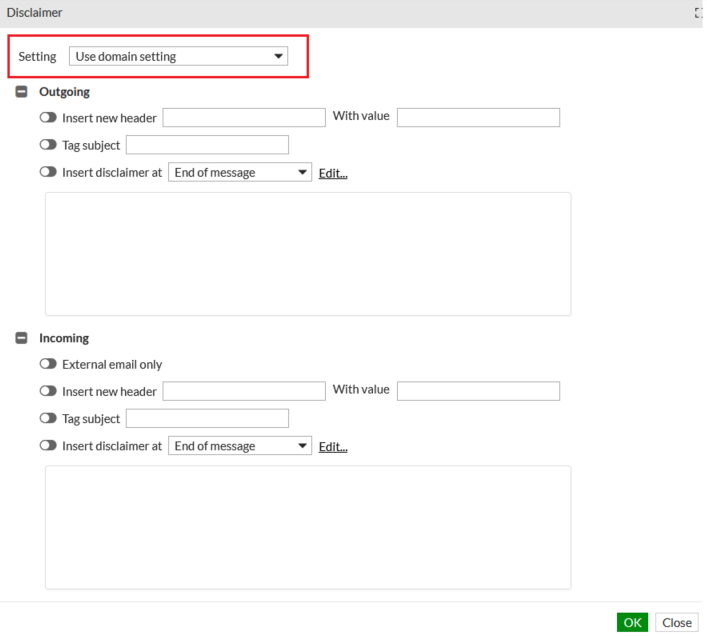
Task: Open Outgoing disclaimer position dropdown
Action: [x=240, y=173]
